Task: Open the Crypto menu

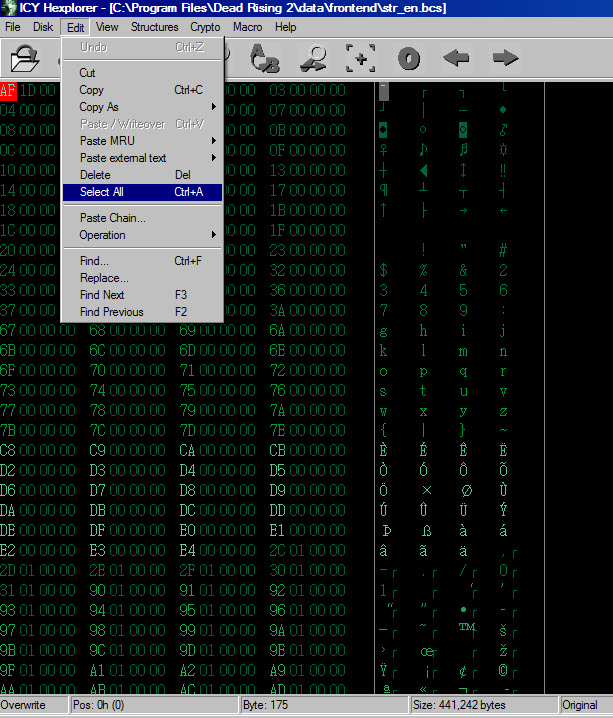Action: pyautogui.click(x=205, y=27)
